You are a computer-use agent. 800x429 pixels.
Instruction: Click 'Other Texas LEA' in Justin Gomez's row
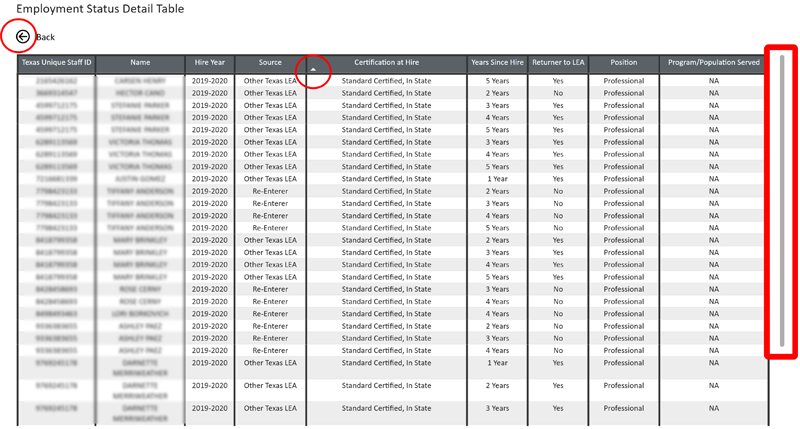pos(270,179)
